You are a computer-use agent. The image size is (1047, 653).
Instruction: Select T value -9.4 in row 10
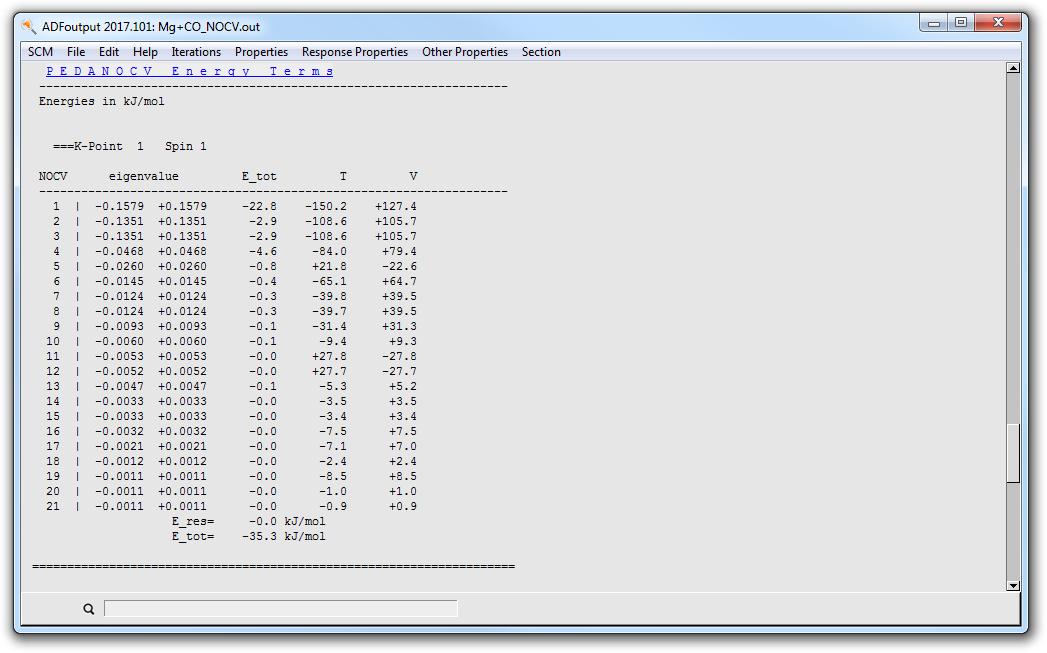333,341
